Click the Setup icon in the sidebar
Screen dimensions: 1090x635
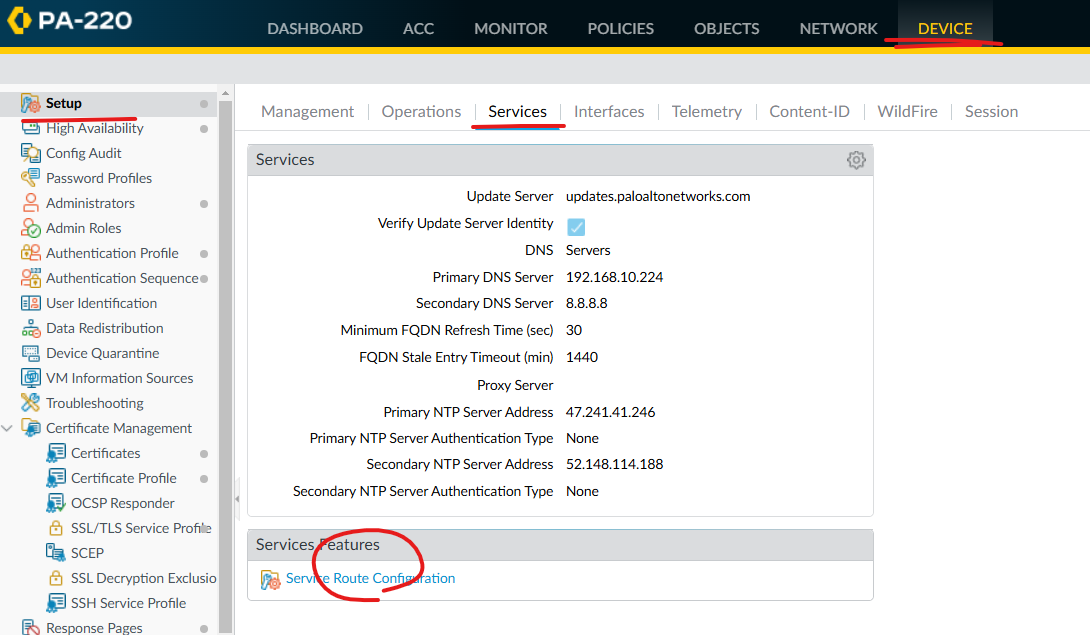(31, 104)
